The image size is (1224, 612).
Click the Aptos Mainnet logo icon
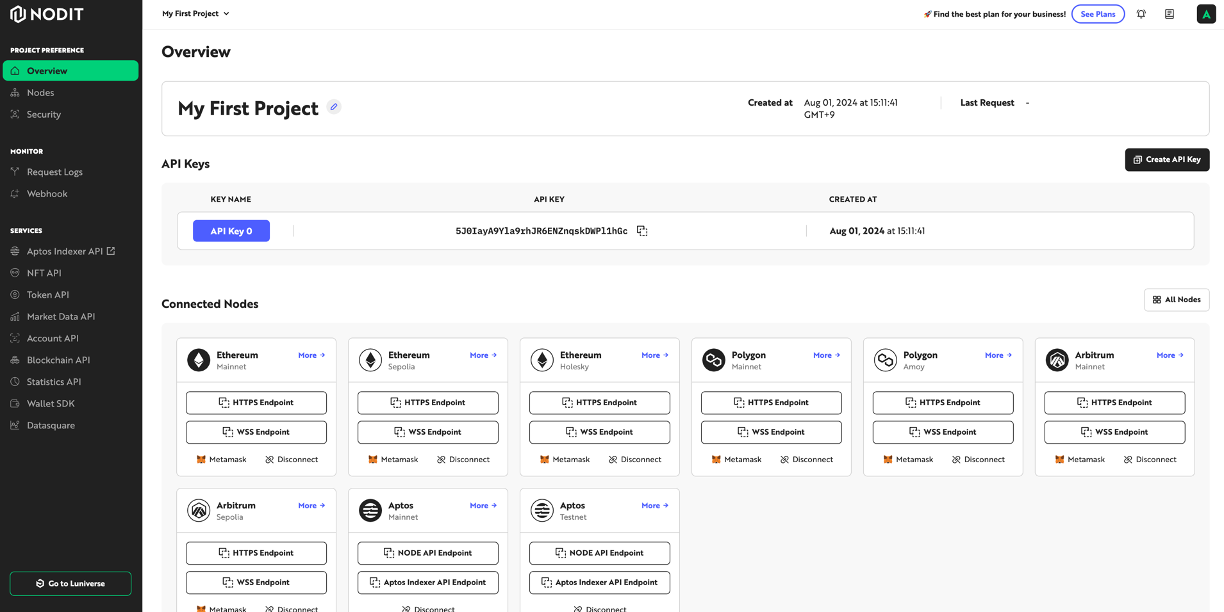[x=370, y=510]
